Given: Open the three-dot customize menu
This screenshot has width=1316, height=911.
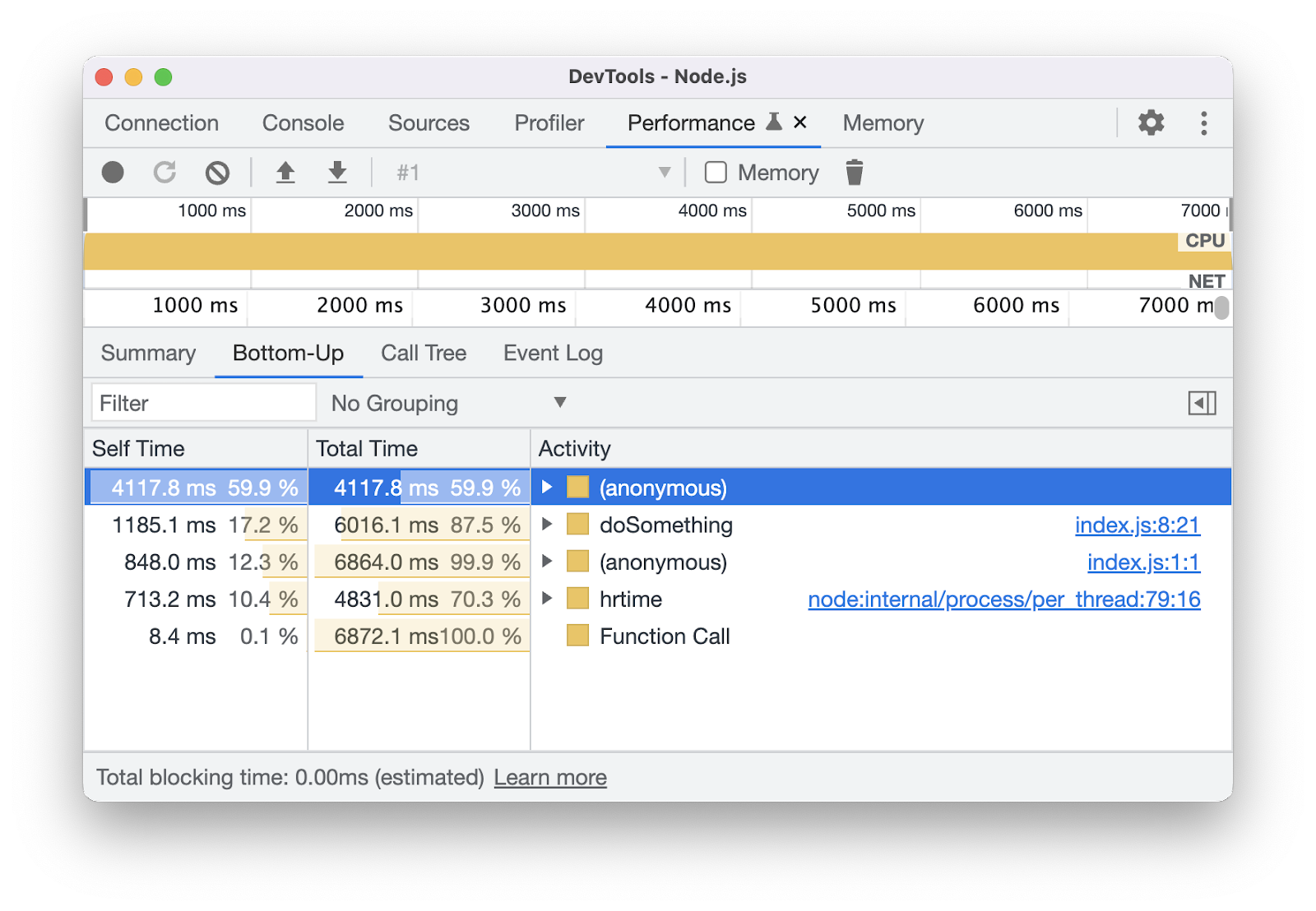Looking at the screenshot, I should pyautogui.click(x=1203, y=123).
